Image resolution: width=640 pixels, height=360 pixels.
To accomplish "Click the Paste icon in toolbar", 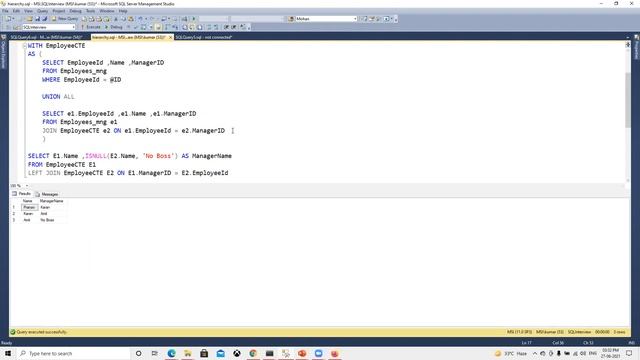I will point(131,19).
